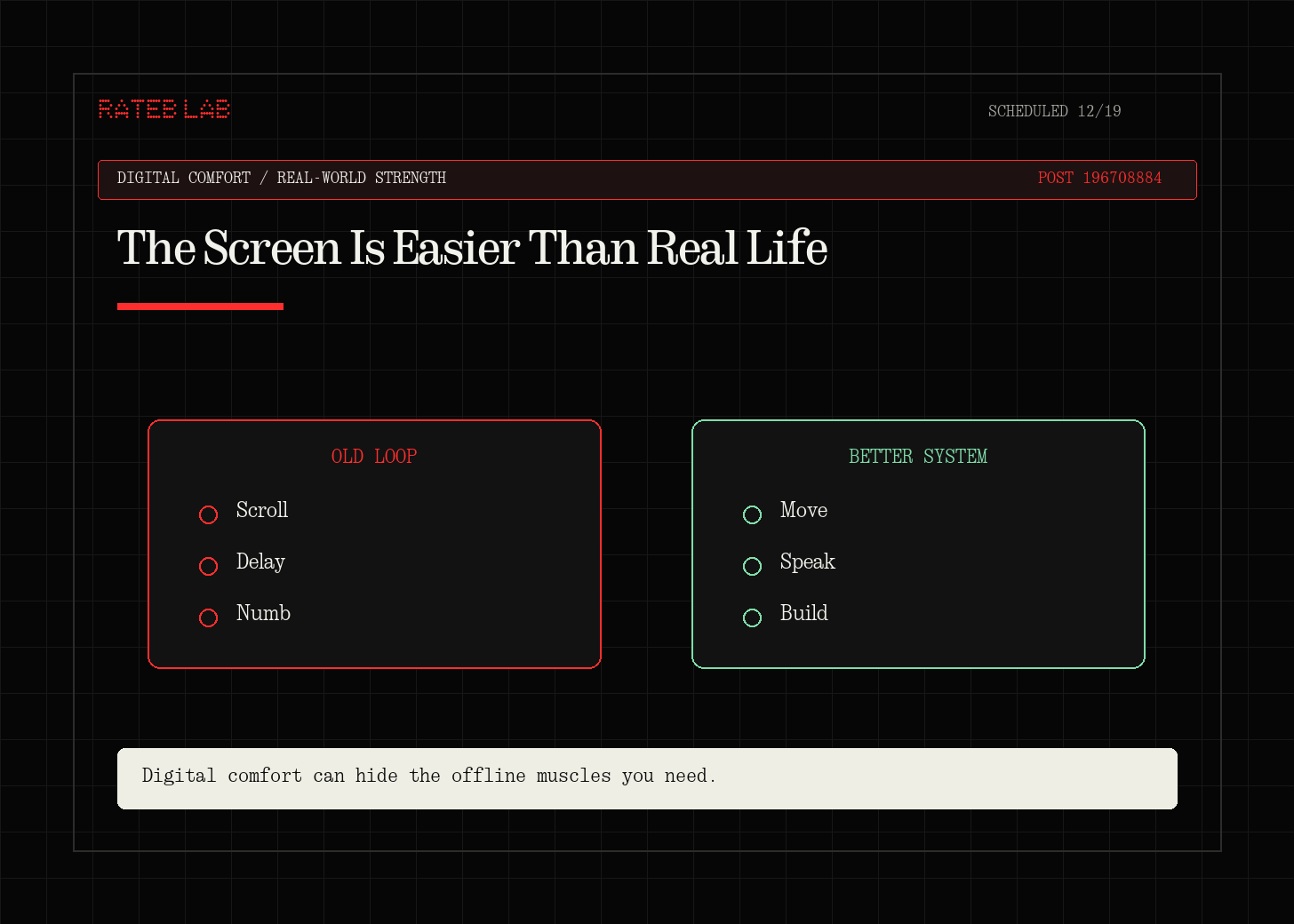Click the SCHEDULED 12/19 label
1294x924 pixels.
click(x=1055, y=111)
